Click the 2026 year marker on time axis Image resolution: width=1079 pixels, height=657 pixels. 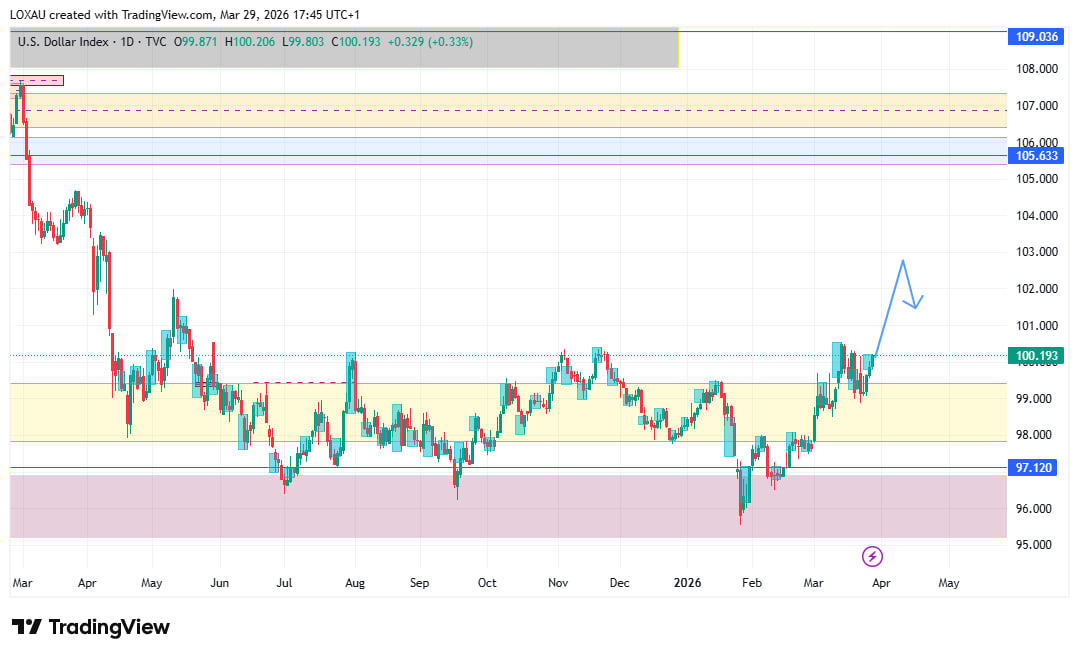pyautogui.click(x=687, y=582)
